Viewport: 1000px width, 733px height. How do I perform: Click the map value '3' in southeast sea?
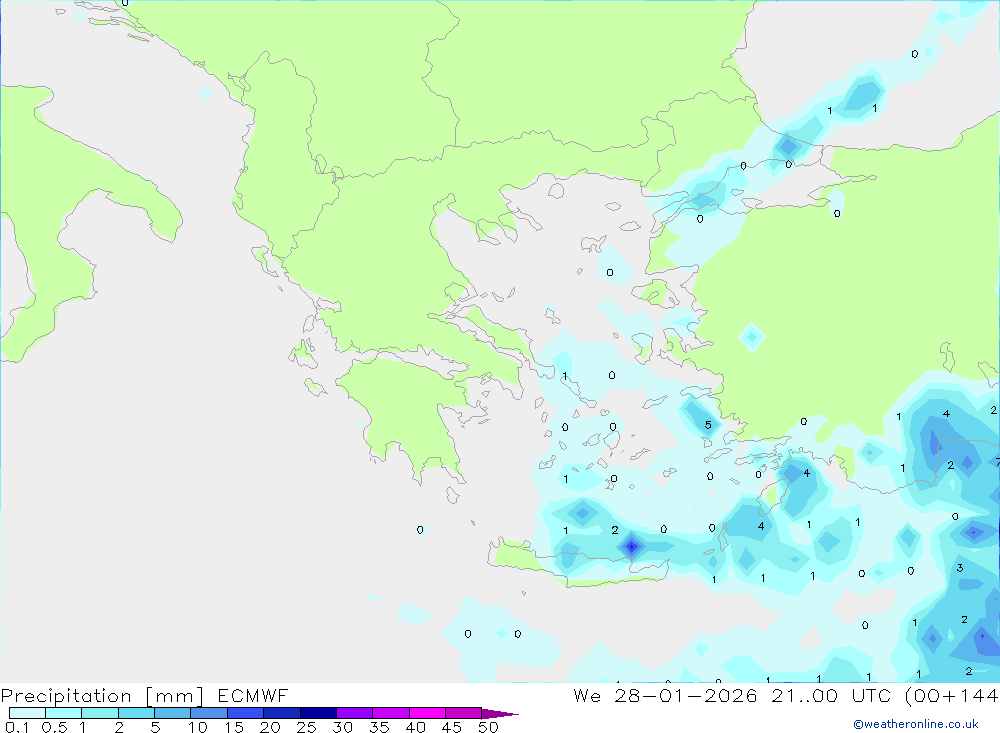click(960, 568)
